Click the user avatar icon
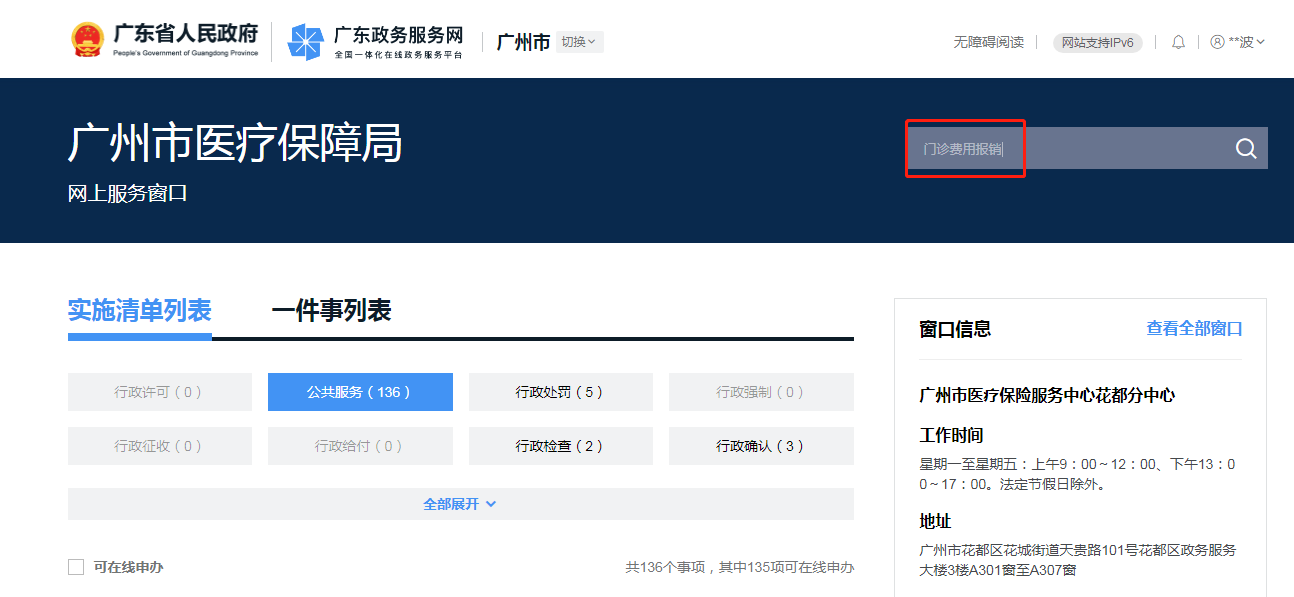 1217,42
